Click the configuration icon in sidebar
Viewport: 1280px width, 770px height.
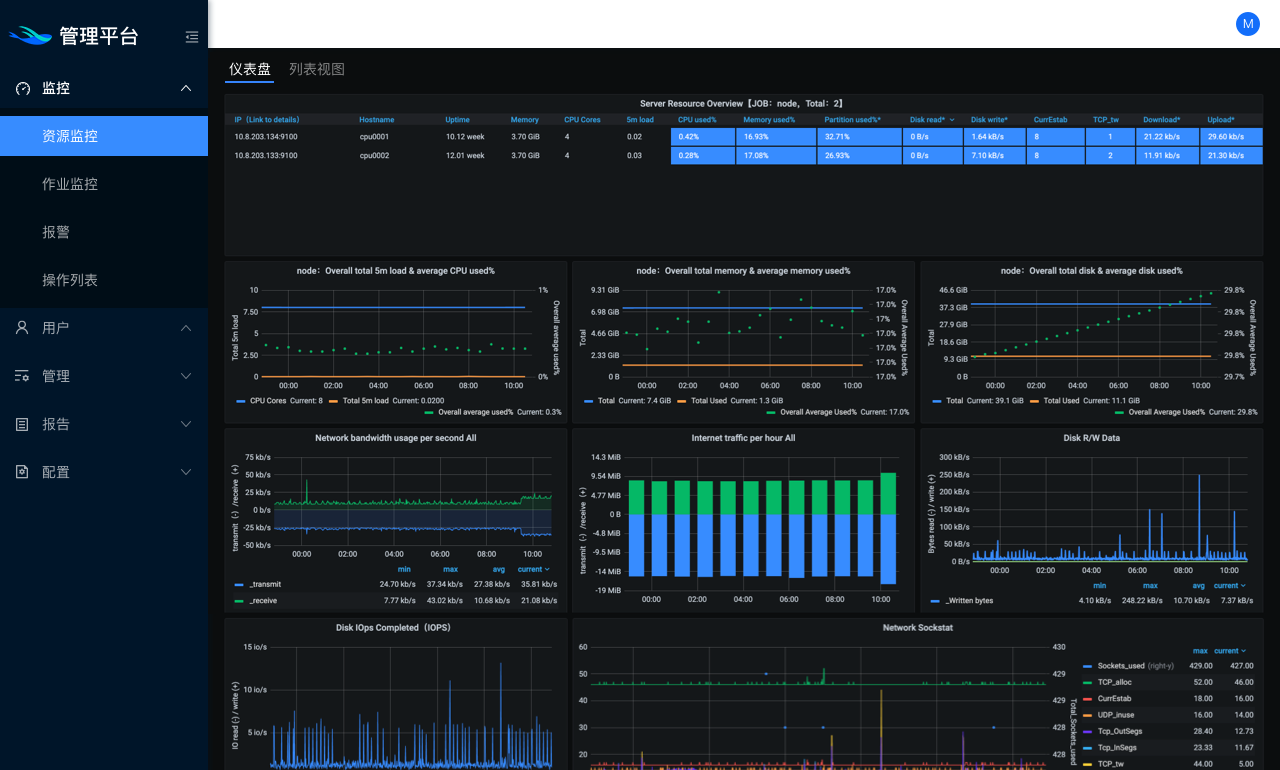click(x=22, y=472)
